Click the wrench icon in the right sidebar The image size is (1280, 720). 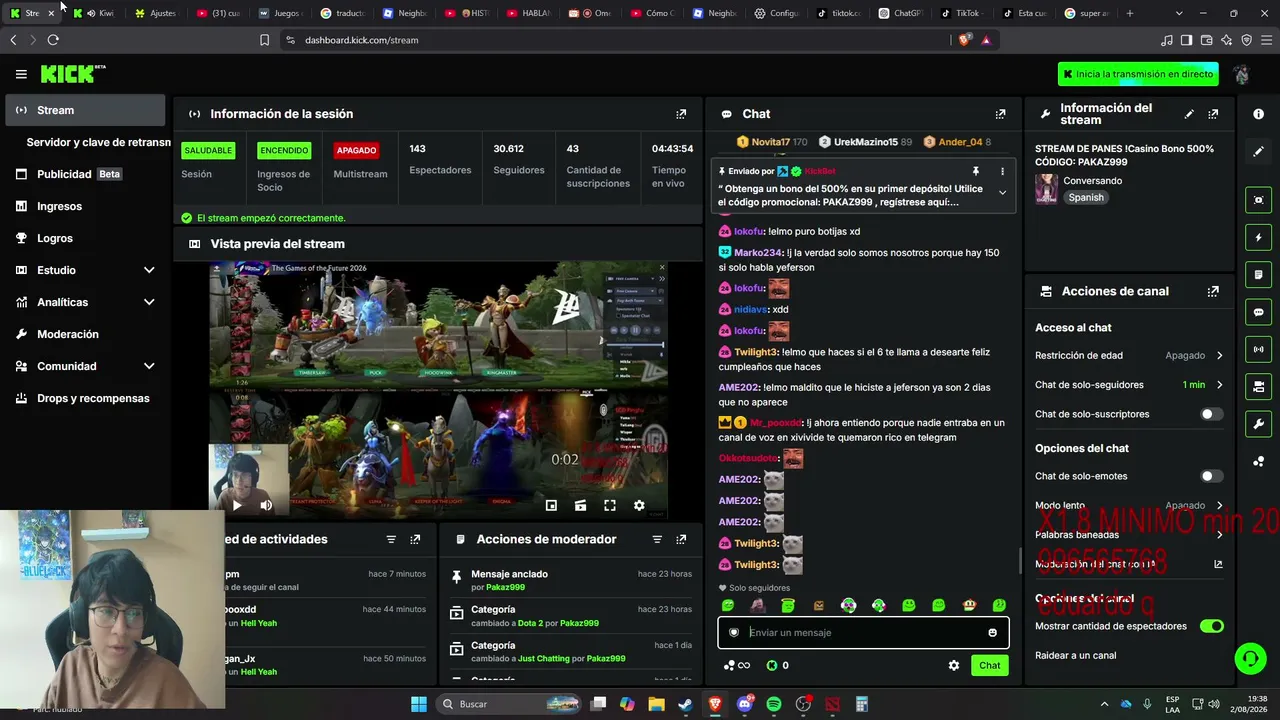click(1258, 424)
